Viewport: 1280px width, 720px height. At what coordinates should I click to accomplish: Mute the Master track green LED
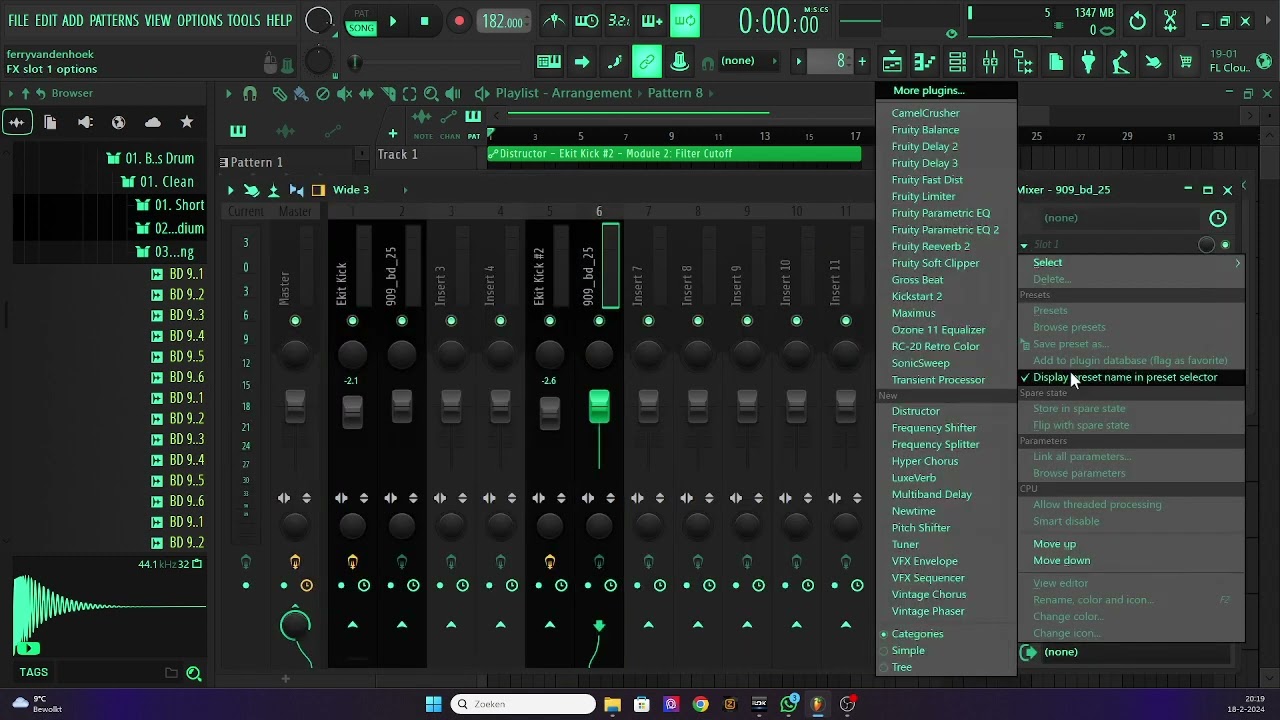pyautogui.click(x=295, y=321)
